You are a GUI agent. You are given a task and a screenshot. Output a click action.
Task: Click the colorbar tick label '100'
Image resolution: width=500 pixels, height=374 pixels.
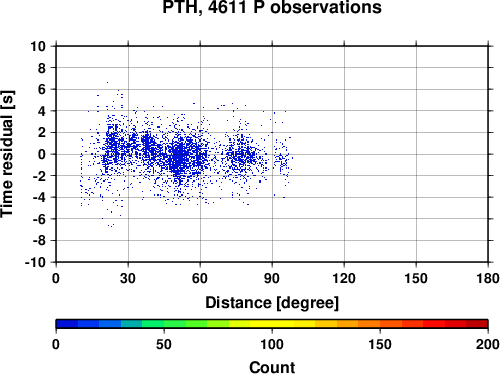pos(272,344)
